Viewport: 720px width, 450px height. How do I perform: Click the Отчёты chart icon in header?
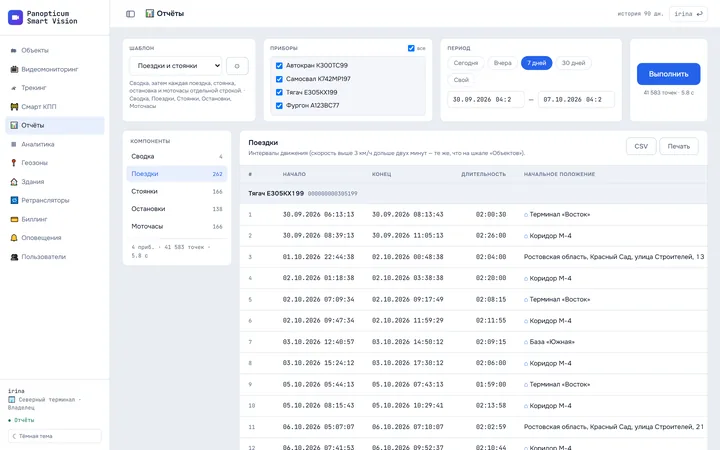coord(150,13)
